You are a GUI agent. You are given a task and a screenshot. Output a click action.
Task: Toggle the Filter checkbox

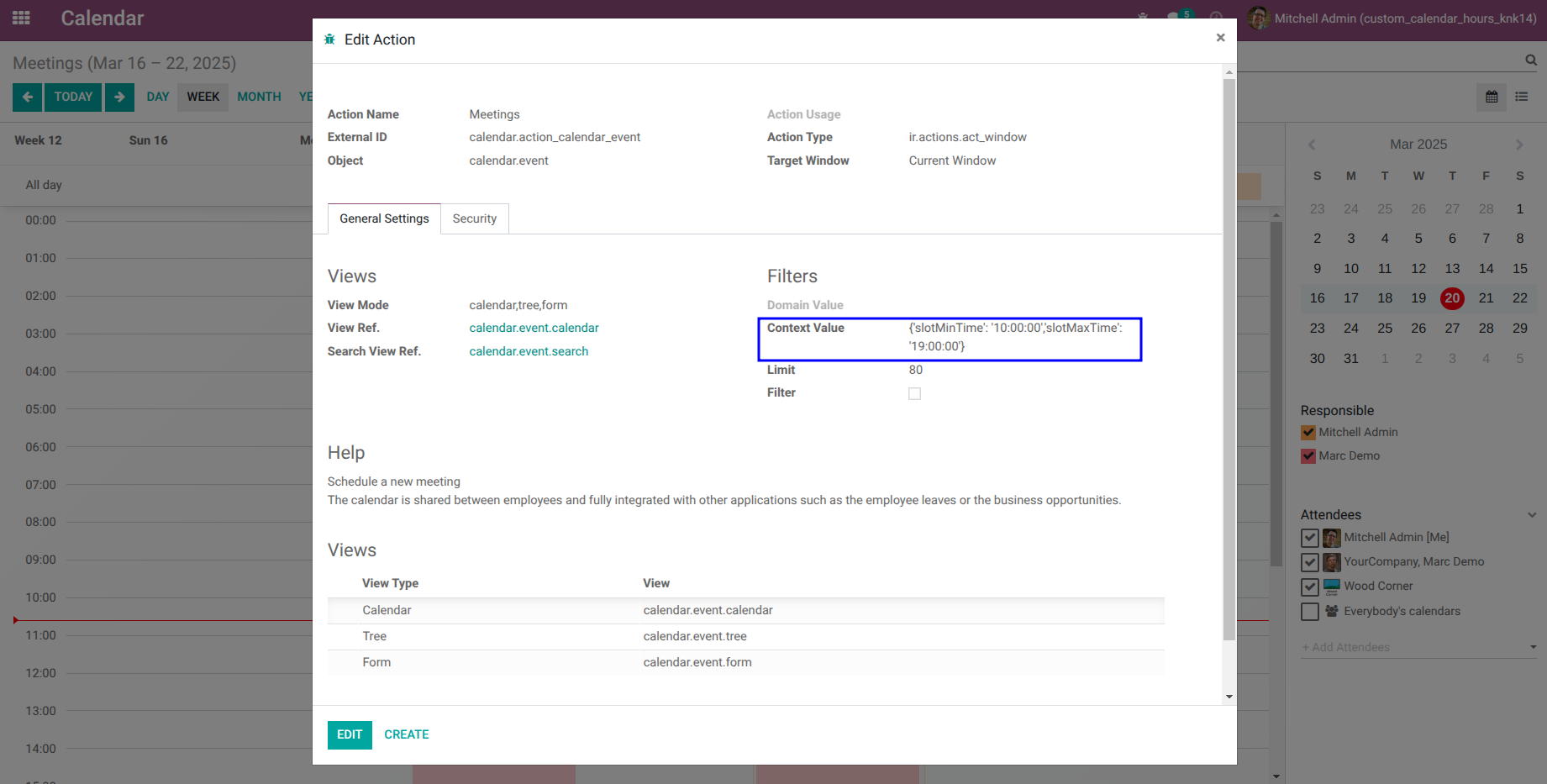tap(914, 393)
